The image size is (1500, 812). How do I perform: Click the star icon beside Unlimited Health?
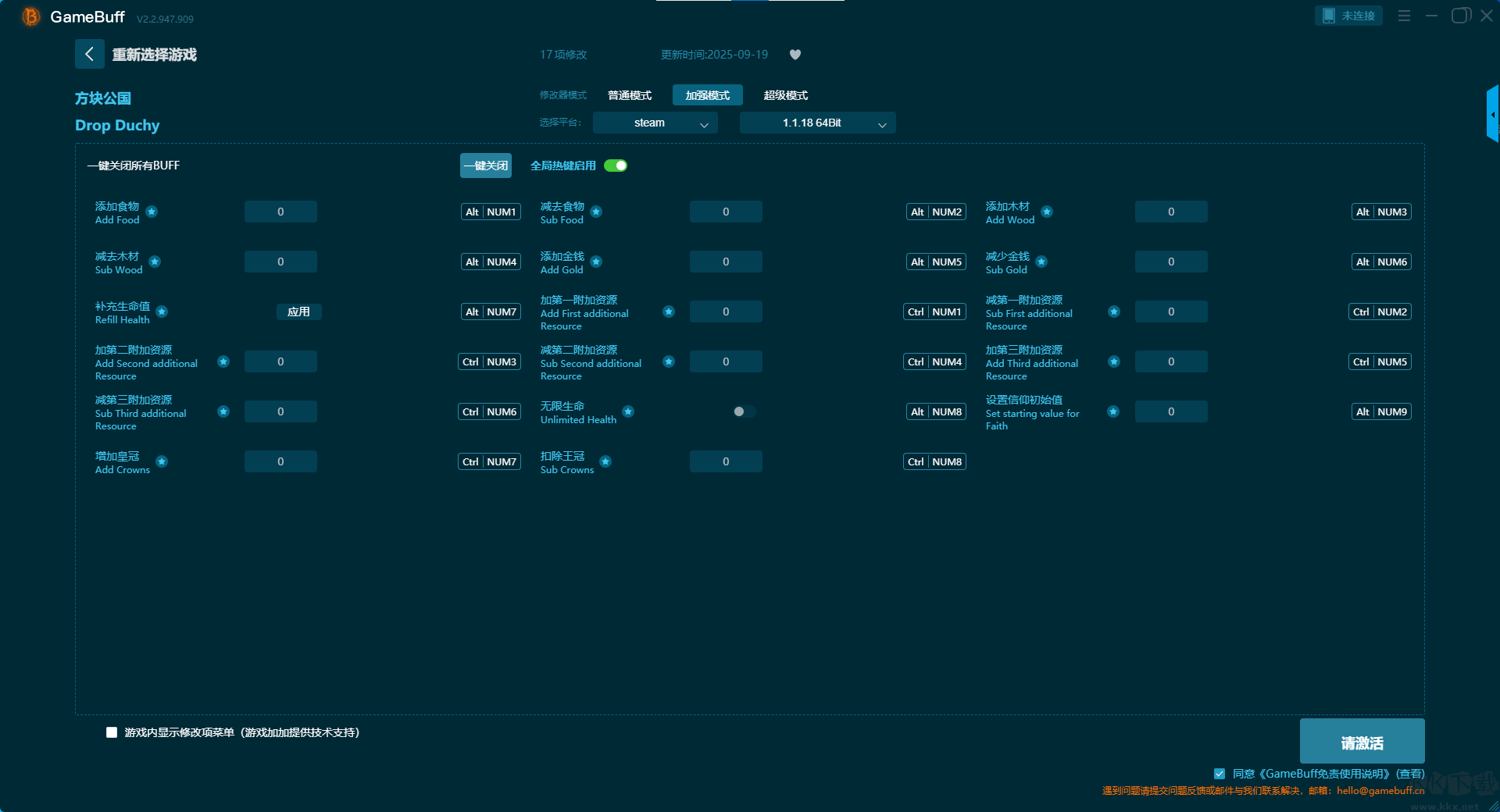tap(628, 411)
